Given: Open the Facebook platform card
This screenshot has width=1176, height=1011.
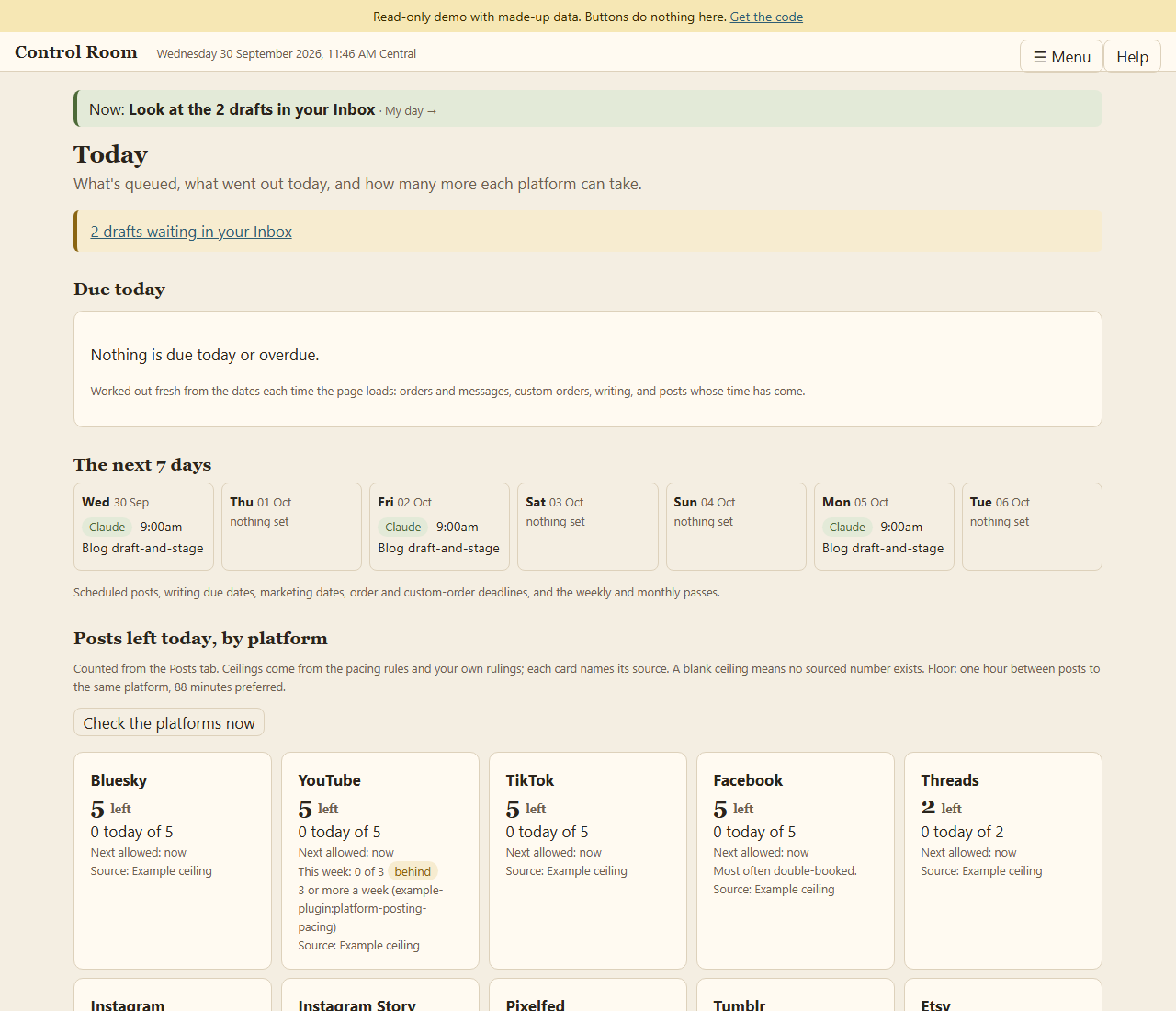Looking at the screenshot, I should [796, 860].
